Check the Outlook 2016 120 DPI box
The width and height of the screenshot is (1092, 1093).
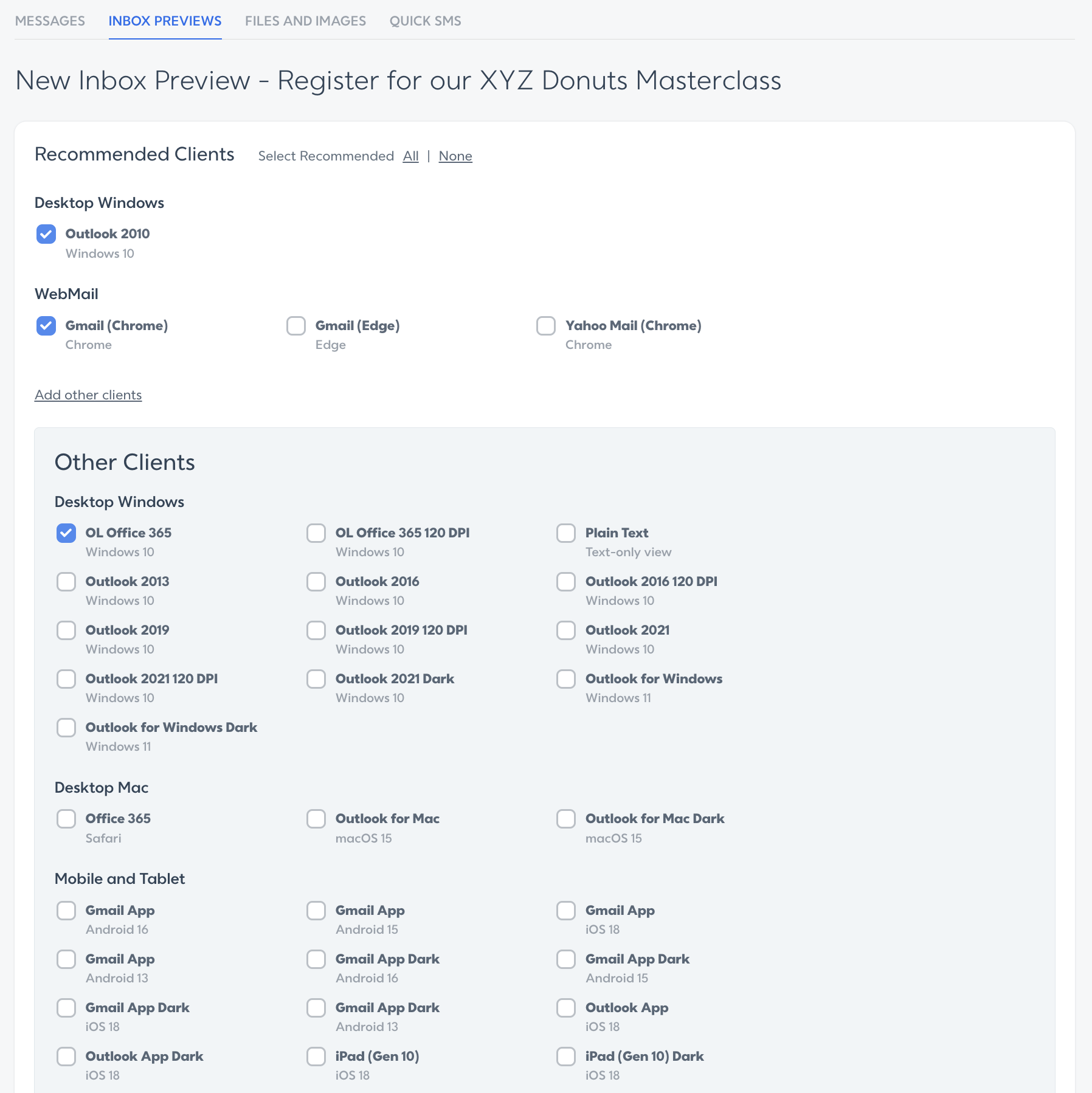click(566, 582)
